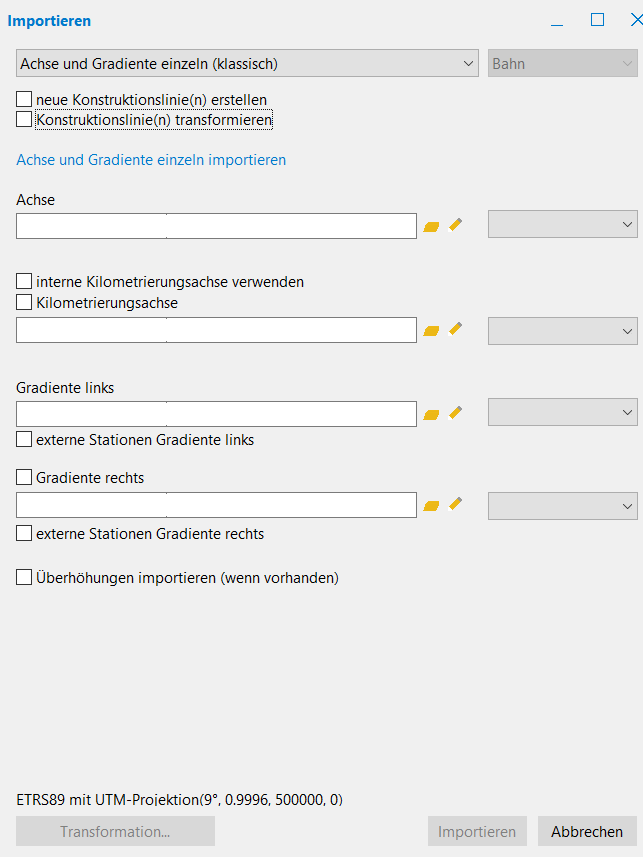Click into the Achse file path field
The width and height of the screenshot is (643, 857).
tap(216, 226)
